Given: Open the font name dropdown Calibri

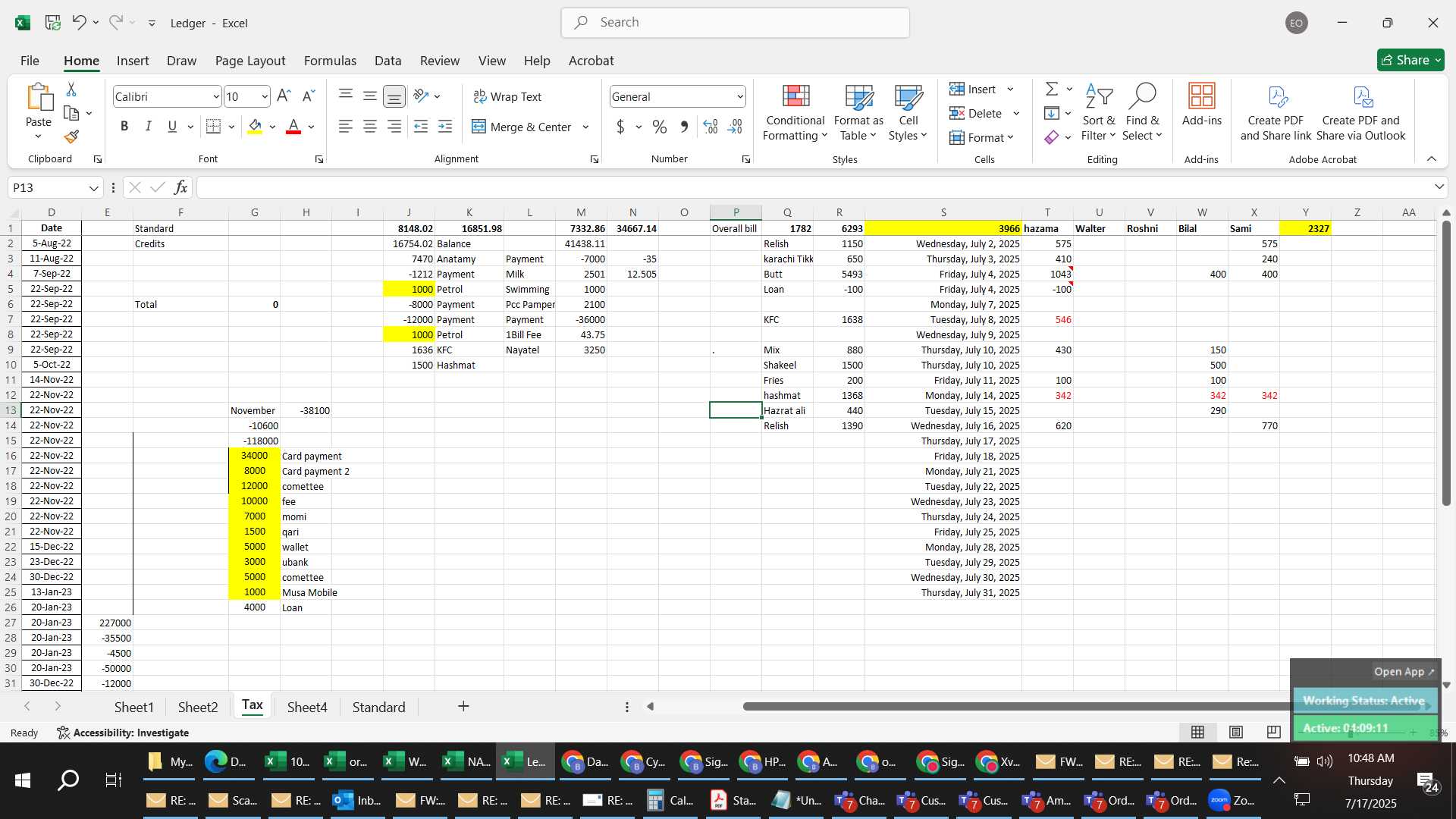Looking at the screenshot, I should [215, 97].
